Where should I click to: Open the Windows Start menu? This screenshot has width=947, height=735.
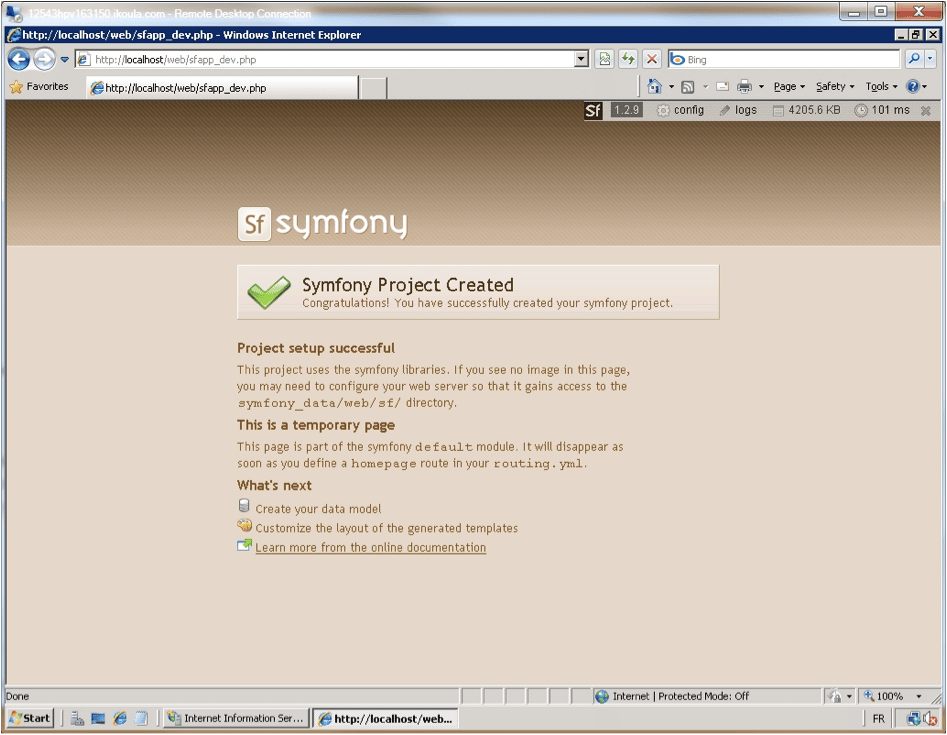30,718
